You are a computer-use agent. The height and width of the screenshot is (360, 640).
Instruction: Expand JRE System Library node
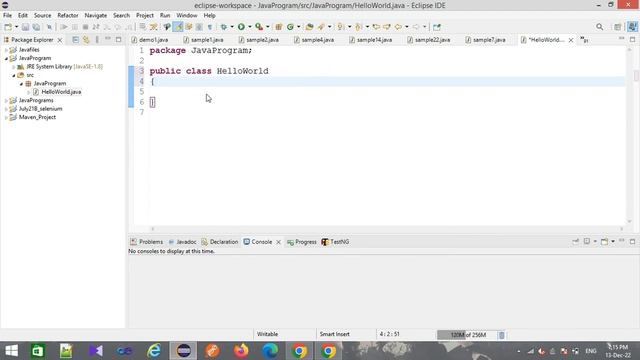coord(13,67)
